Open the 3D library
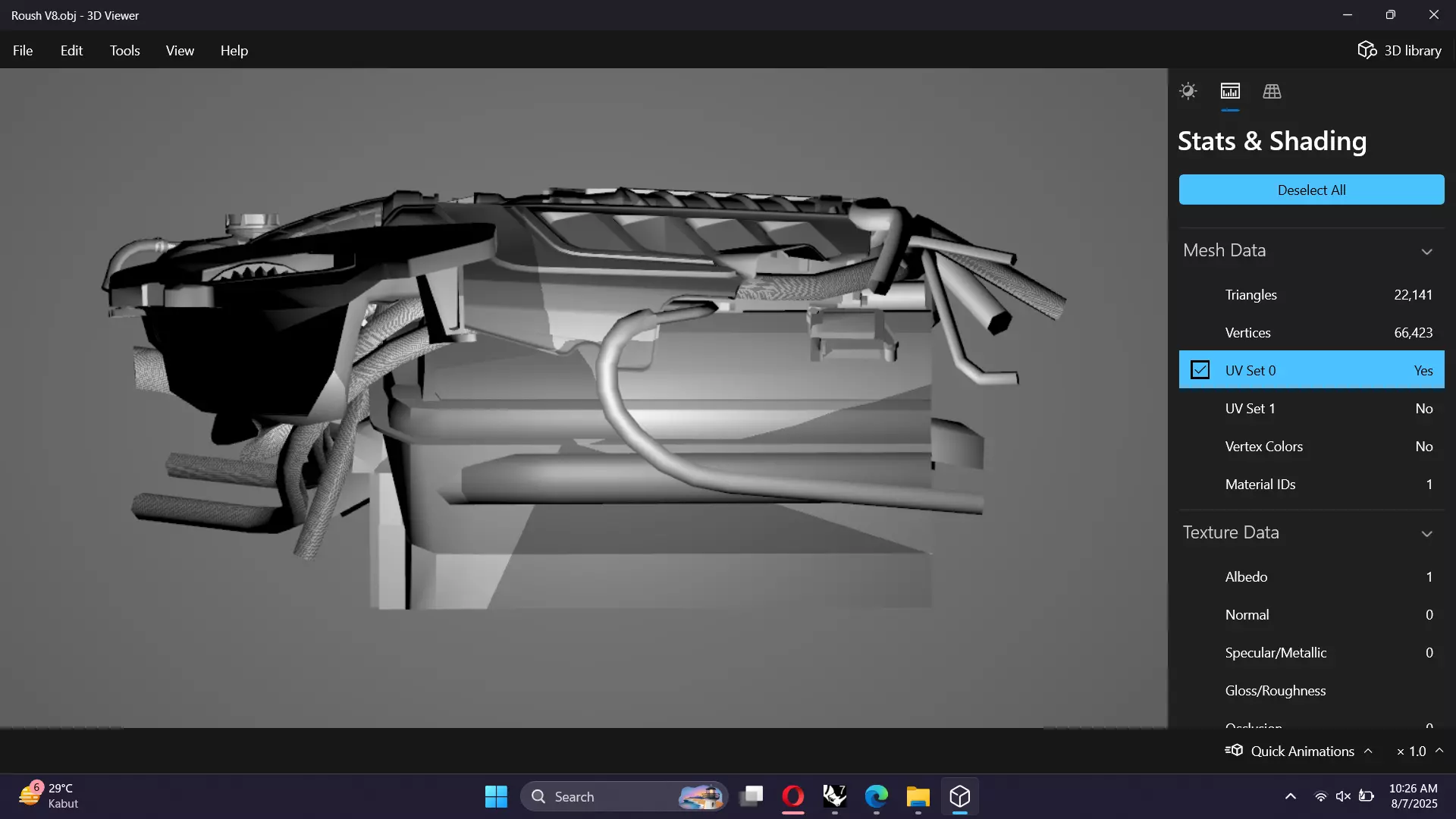 pyautogui.click(x=1399, y=50)
